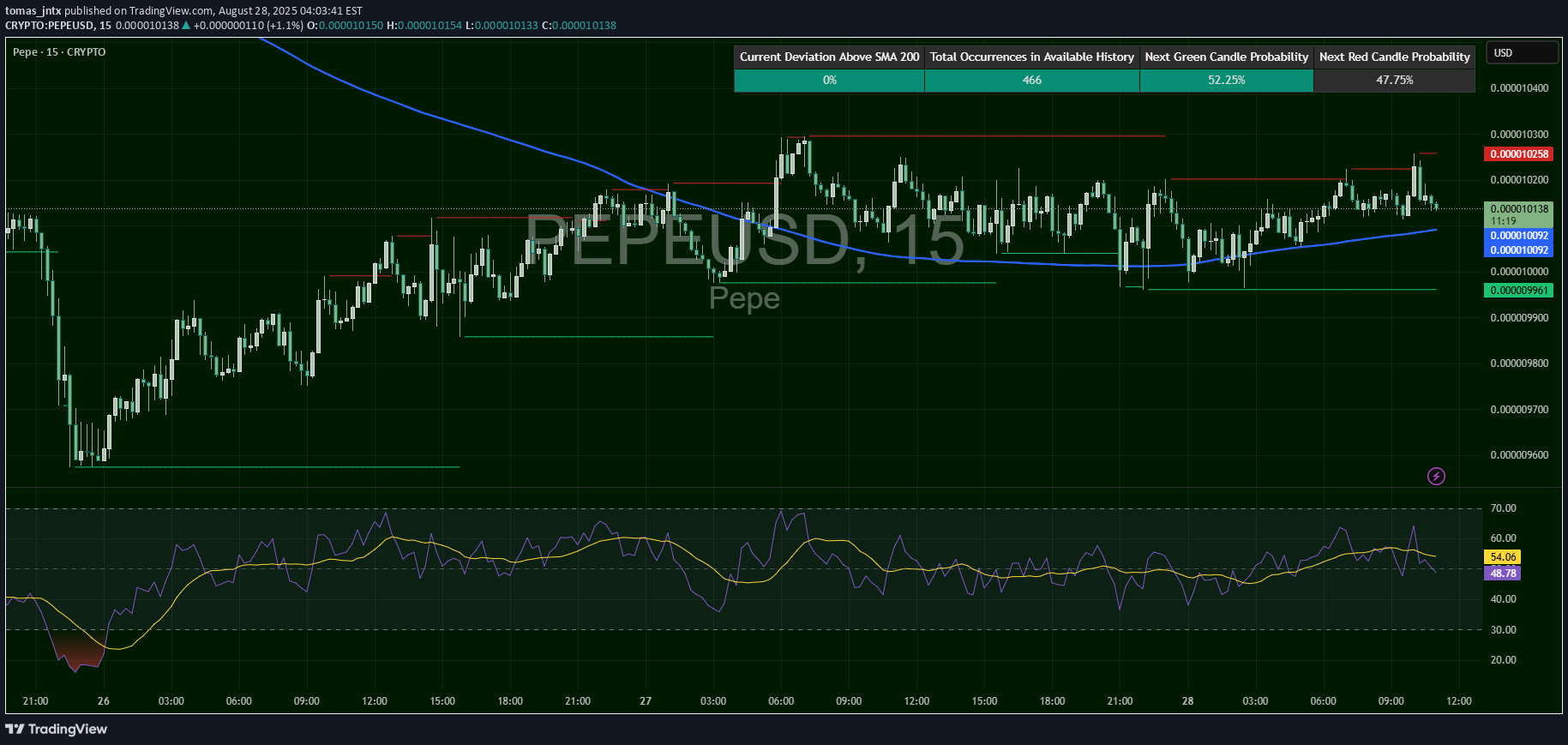Click the tomas_jntx author name
The height and width of the screenshot is (745, 1568).
click(x=33, y=11)
